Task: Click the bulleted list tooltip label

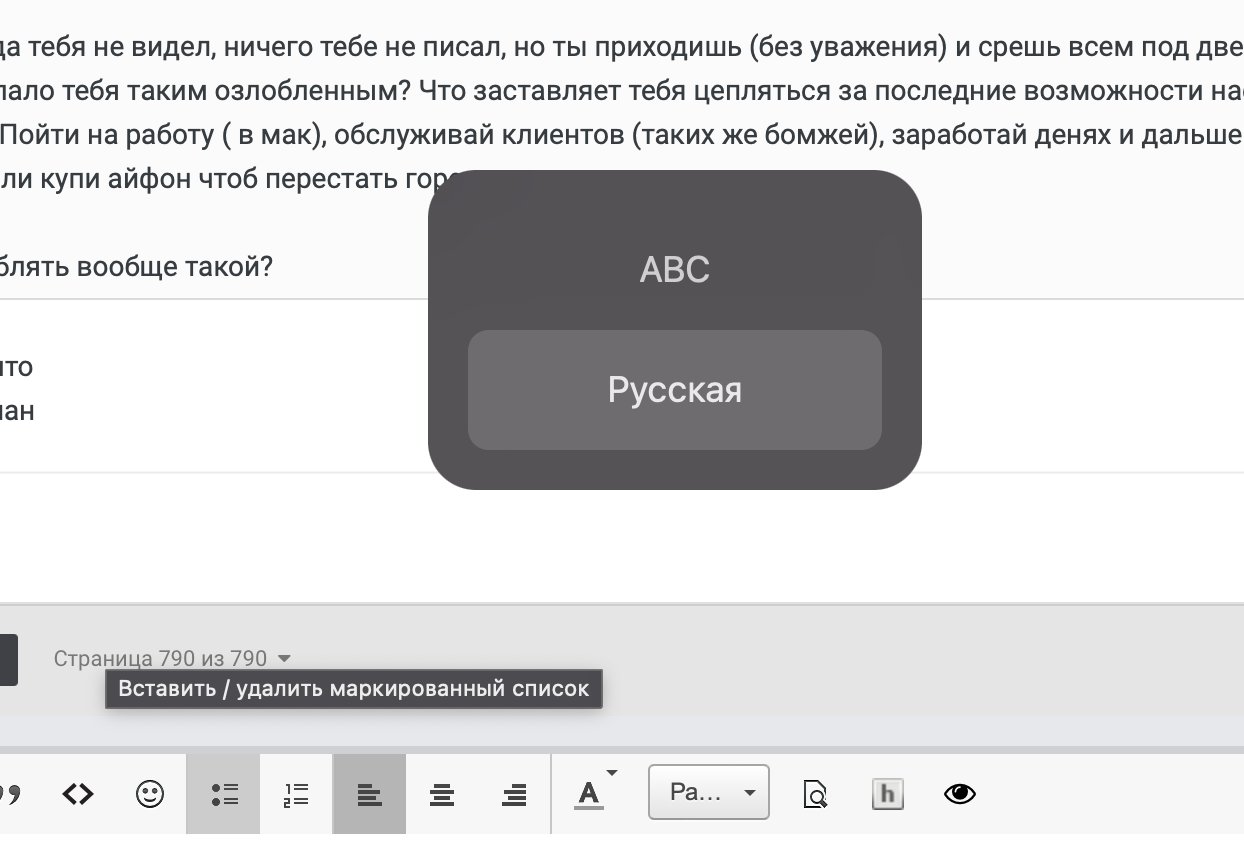Action: pos(354,689)
